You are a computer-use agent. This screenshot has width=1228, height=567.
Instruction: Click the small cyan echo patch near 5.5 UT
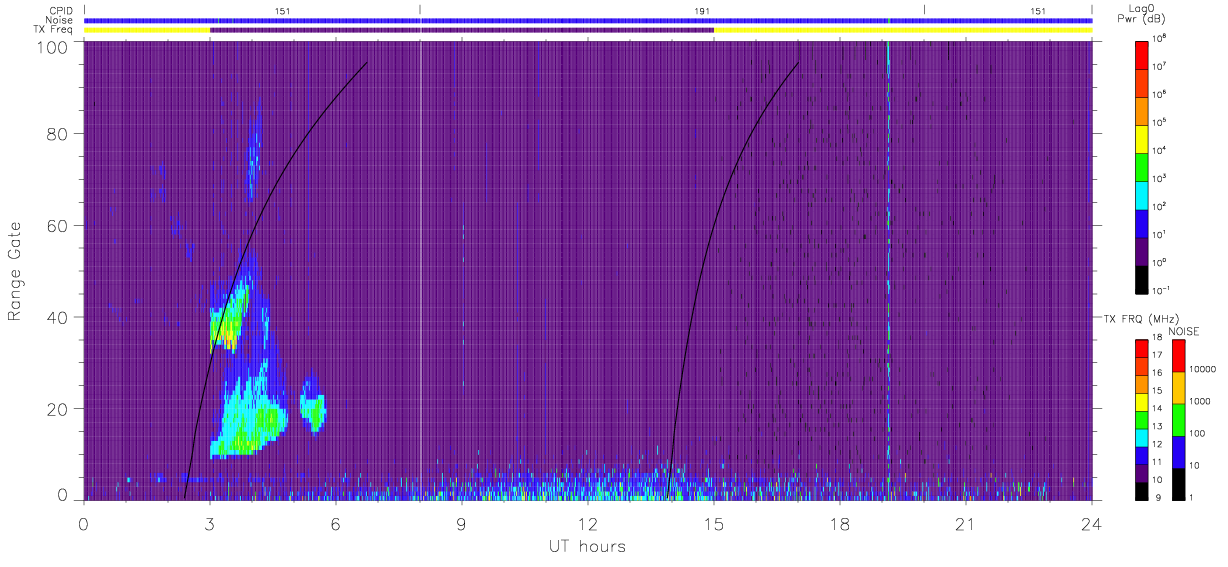[314, 410]
